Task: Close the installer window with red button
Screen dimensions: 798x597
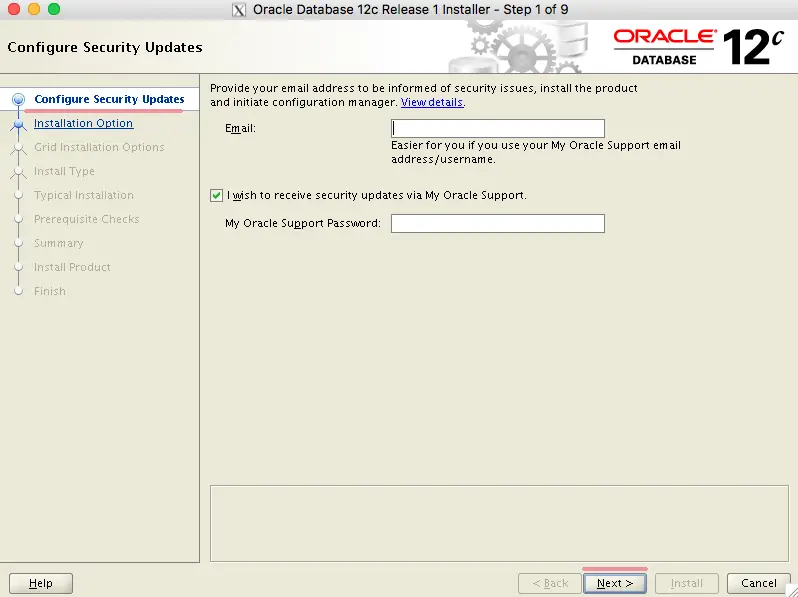Action: click(14, 9)
